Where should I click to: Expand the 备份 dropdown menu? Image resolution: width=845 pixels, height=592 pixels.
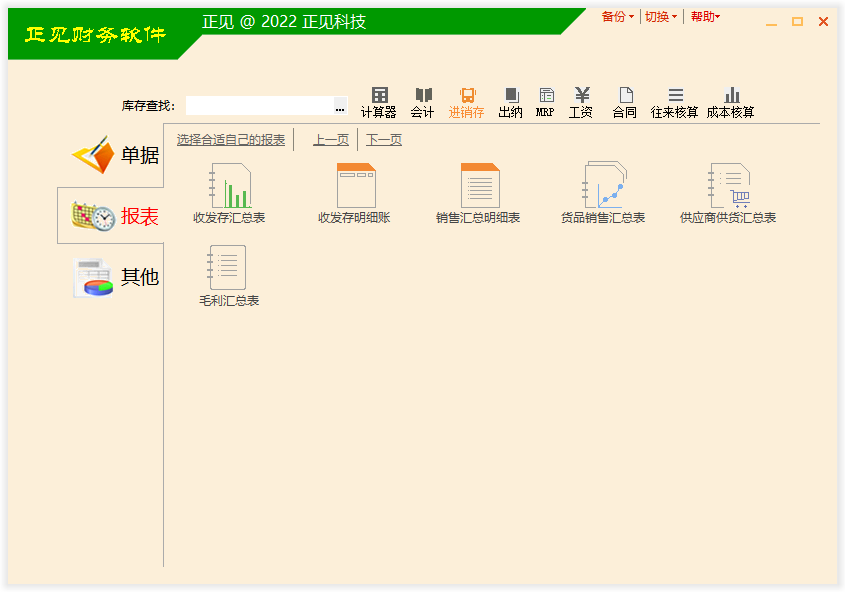pos(618,17)
